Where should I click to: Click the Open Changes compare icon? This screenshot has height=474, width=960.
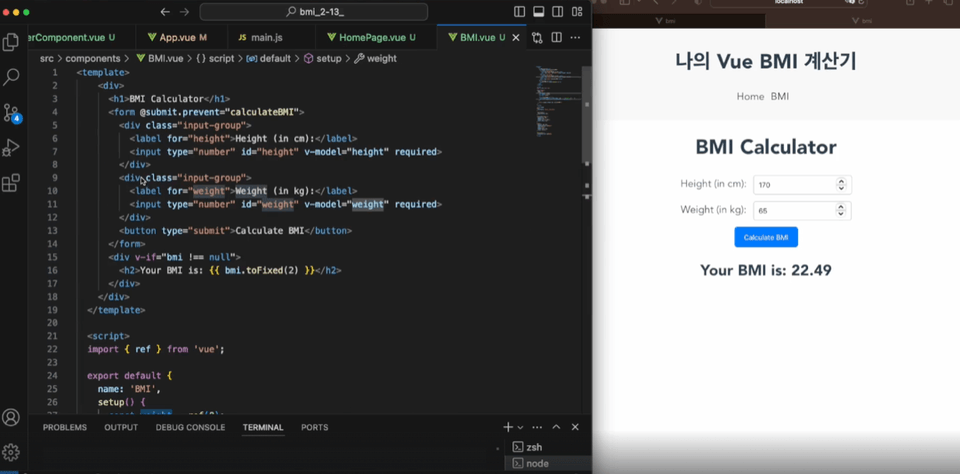(x=537, y=38)
